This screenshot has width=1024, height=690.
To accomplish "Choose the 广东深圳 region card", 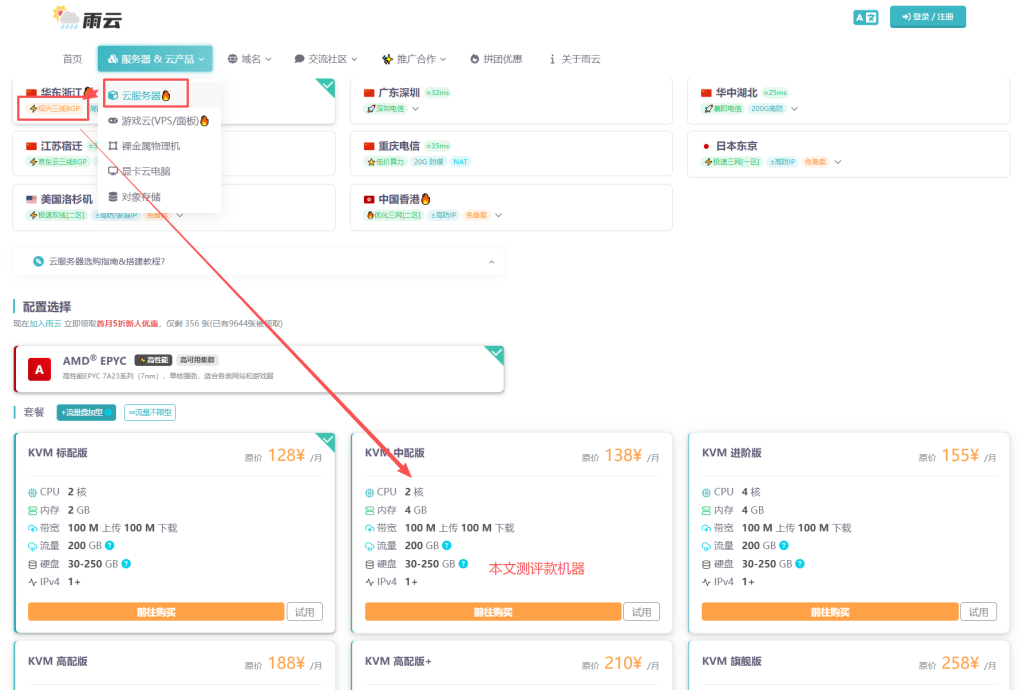I will [511, 101].
